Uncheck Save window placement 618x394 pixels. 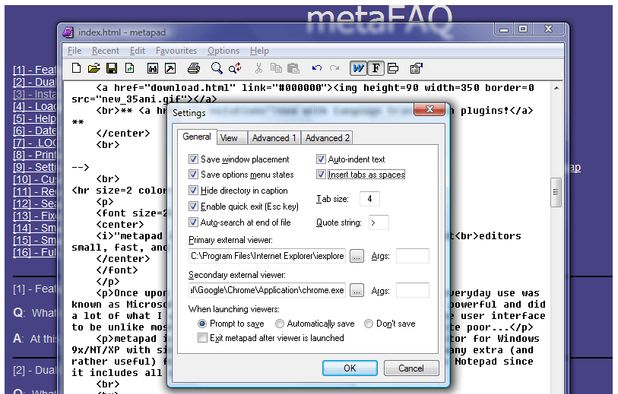(193, 159)
